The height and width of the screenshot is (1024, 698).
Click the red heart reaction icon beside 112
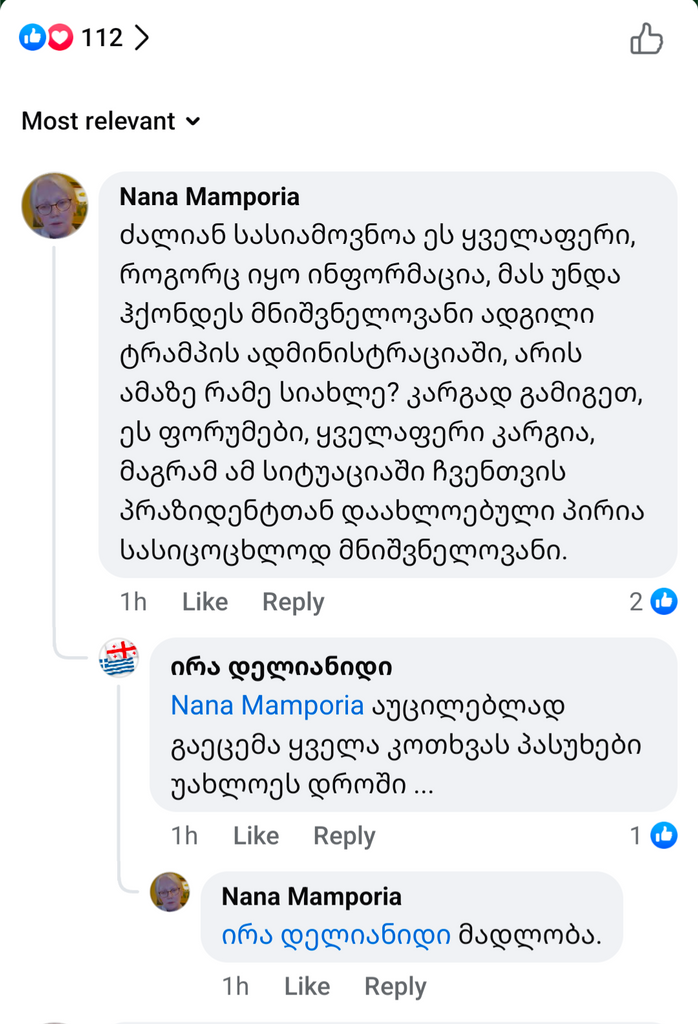pos(60,39)
